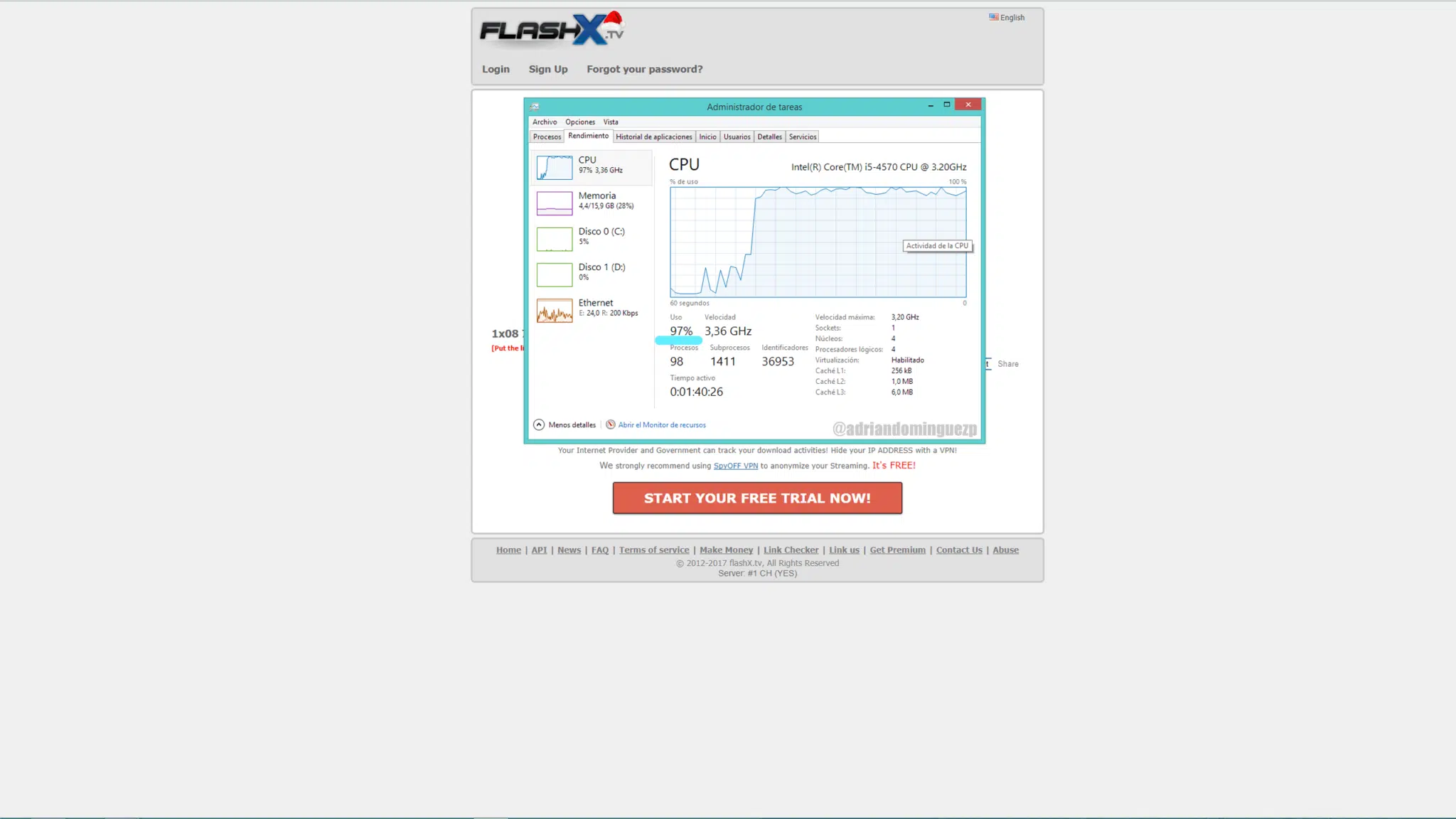The image size is (1456, 819).
Task: Collapse view with Menos detalles arrow
Action: click(x=539, y=424)
